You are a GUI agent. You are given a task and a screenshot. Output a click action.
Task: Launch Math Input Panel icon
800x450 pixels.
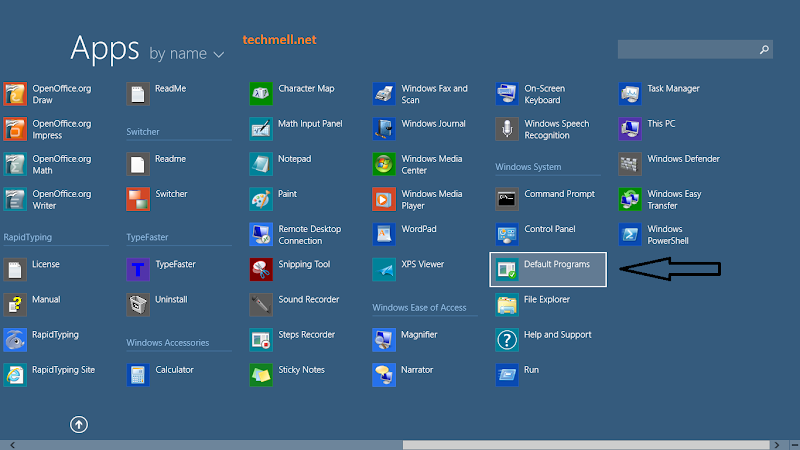(x=261, y=129)
